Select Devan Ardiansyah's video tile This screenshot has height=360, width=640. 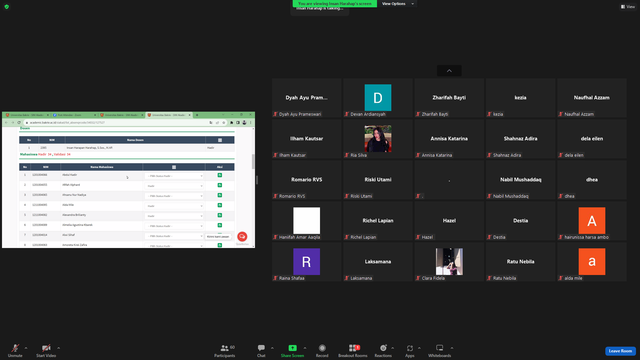point(378,98)
